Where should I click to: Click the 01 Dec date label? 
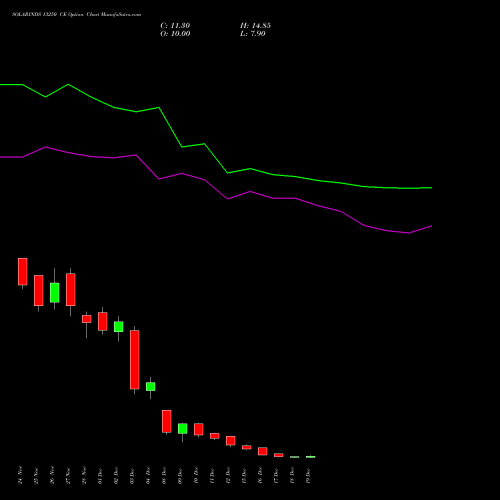pos(100,475)
